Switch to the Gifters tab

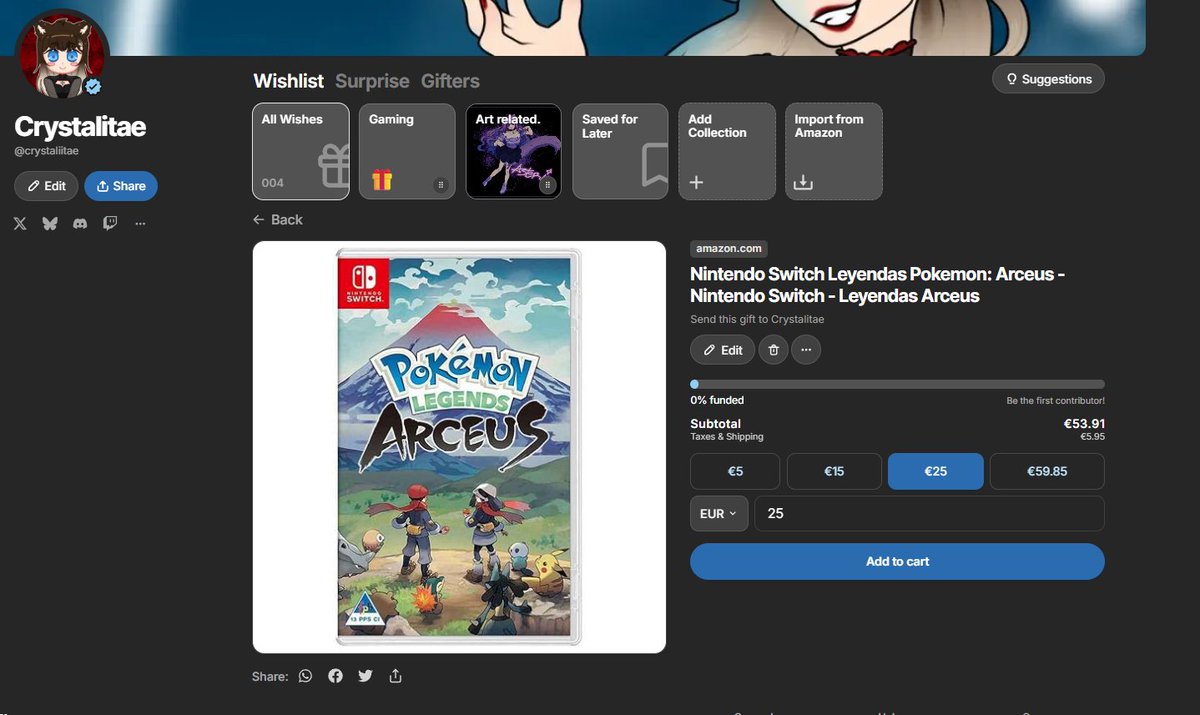tap(450, 81)
